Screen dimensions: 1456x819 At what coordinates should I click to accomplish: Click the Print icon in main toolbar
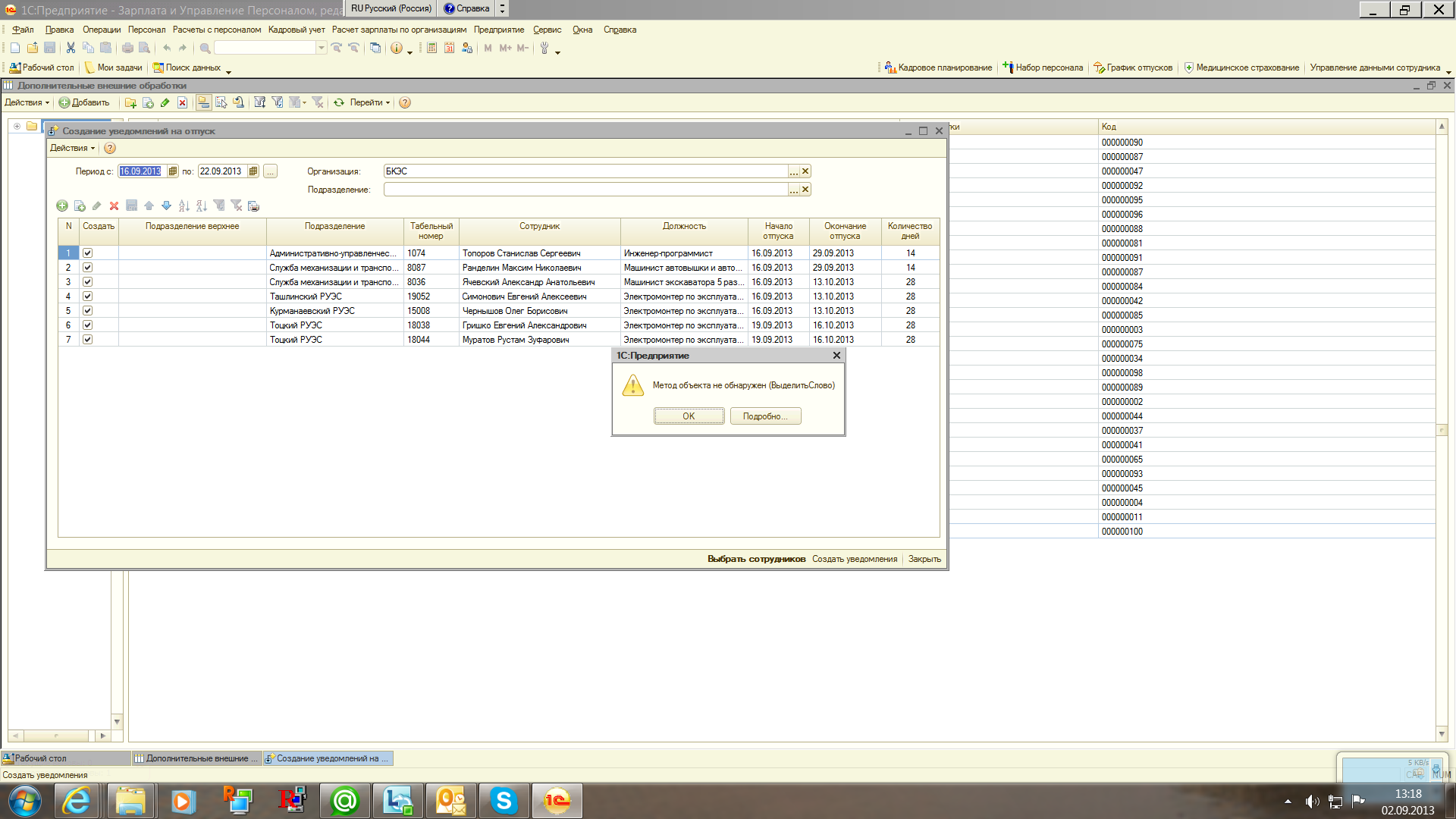tap(127, 48)
